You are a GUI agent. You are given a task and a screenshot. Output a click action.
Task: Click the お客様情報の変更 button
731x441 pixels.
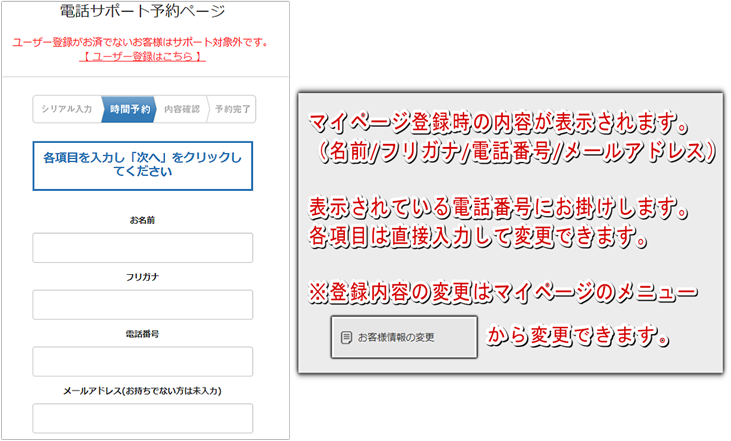pos(404,337)
